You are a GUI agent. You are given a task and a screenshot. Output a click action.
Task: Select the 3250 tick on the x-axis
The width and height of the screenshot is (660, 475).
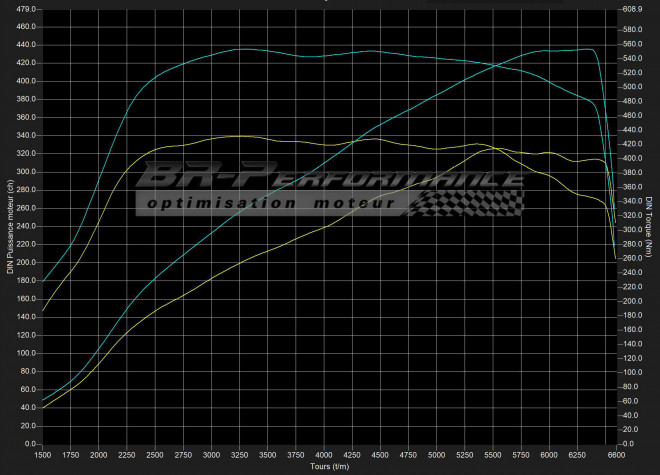[x=243, y=455]
